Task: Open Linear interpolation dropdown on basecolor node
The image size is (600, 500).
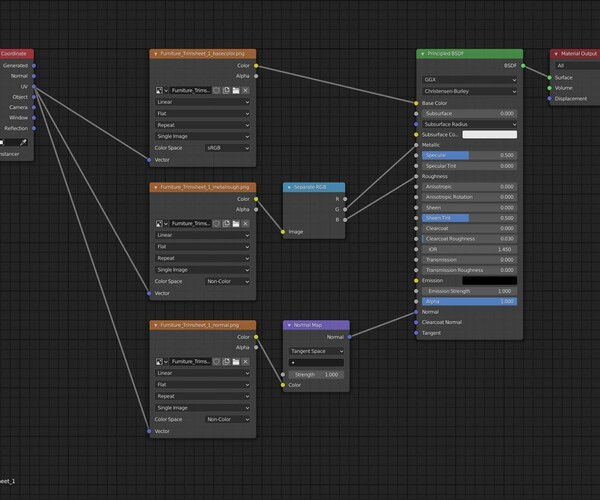Action: (x=202, y=102)
